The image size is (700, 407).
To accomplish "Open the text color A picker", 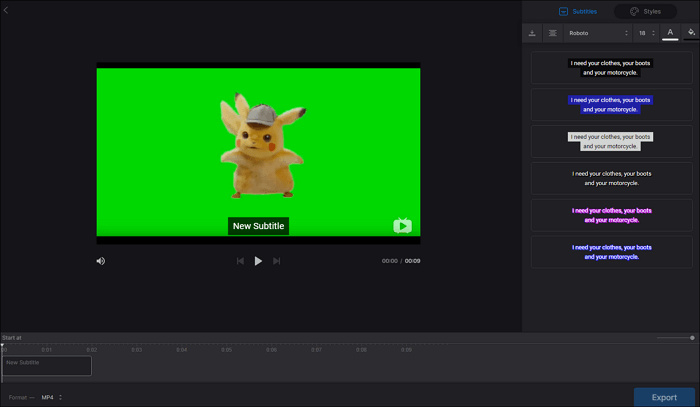I will pos(670,33).
